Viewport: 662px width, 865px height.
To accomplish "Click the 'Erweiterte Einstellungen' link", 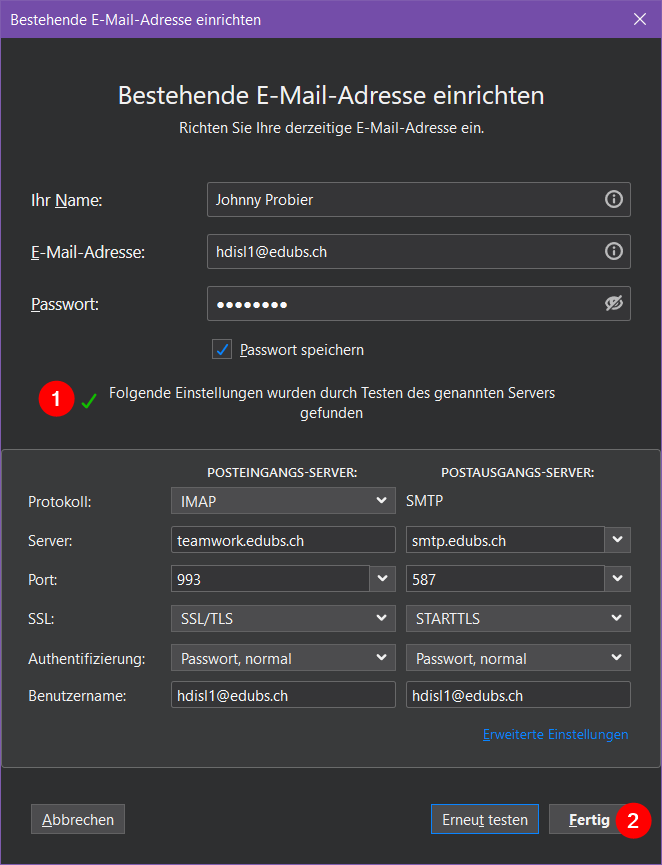I will [x=555, y=735].
